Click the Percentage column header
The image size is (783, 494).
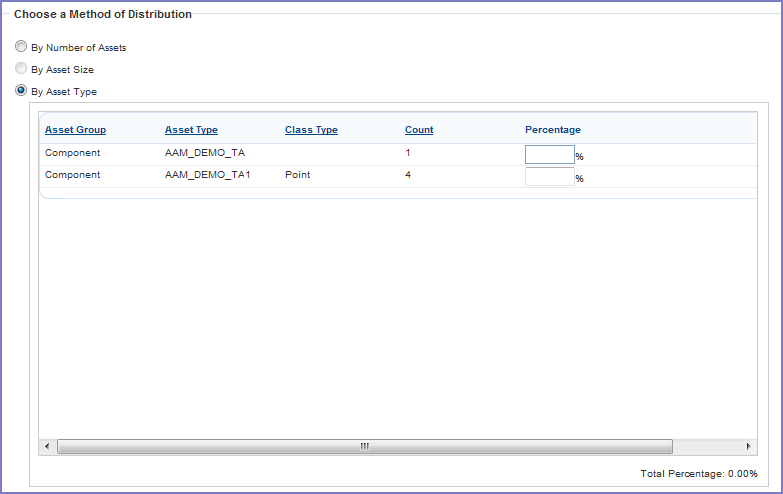point(553,130)
